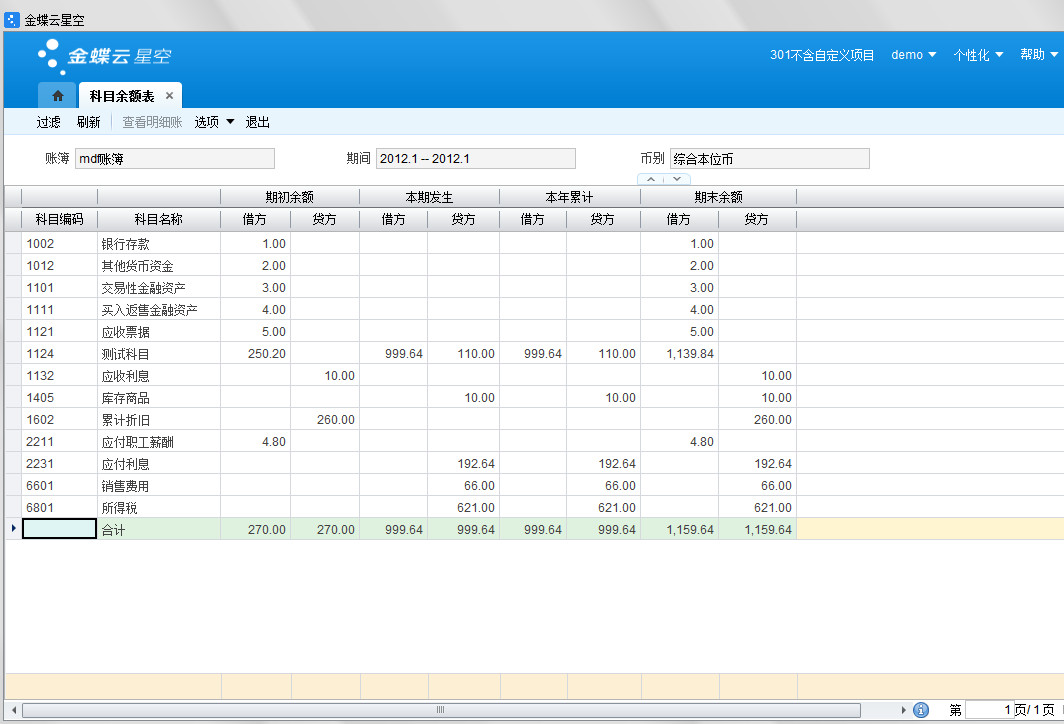This screenshot has height=724, width=1064.
Task: Click the scroll right arrow on horizontal scrollbar
Action: pos(904,710)
